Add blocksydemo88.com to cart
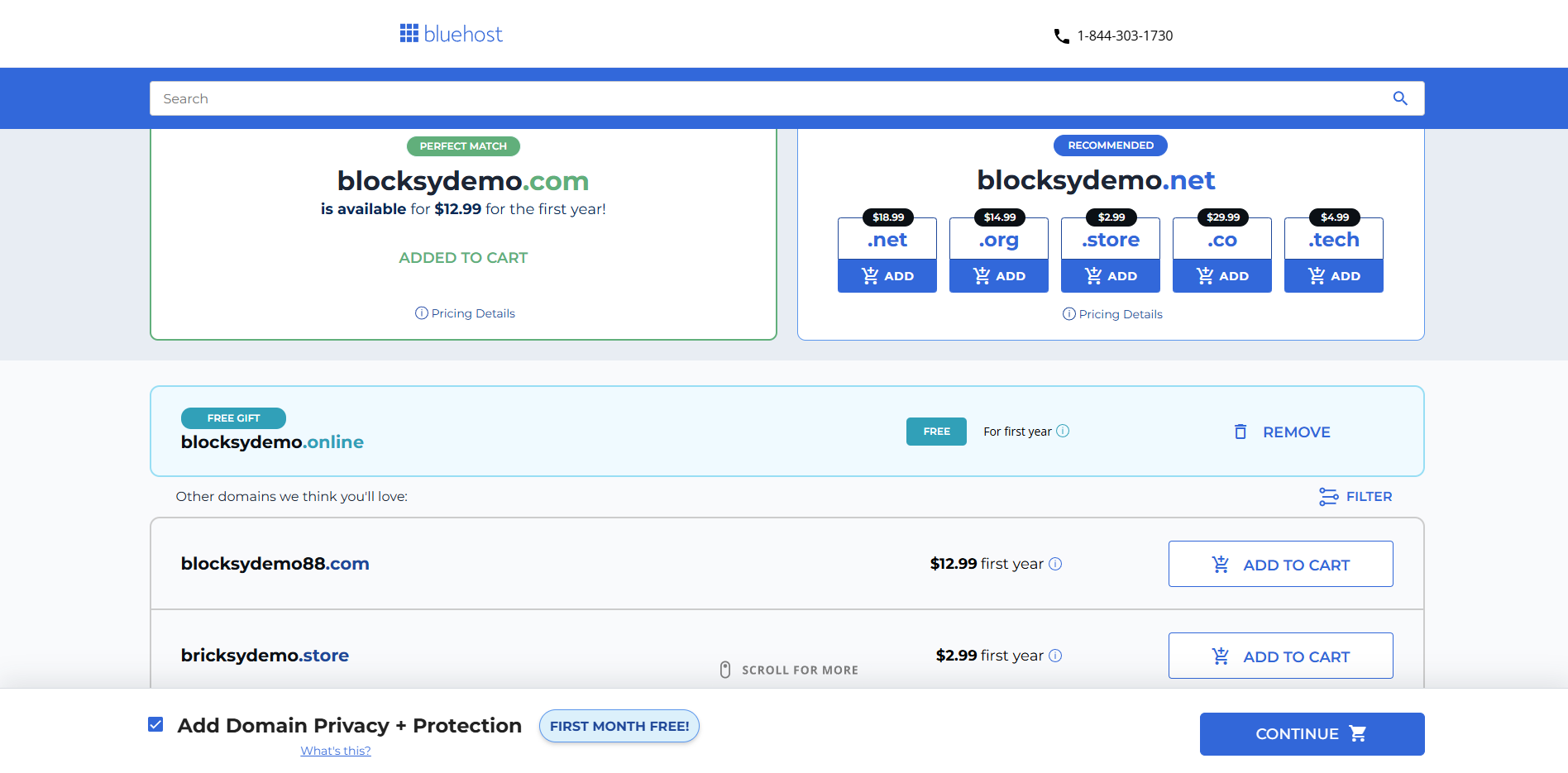Viewport: 1568px width, 773px height. coord(1281,564)
